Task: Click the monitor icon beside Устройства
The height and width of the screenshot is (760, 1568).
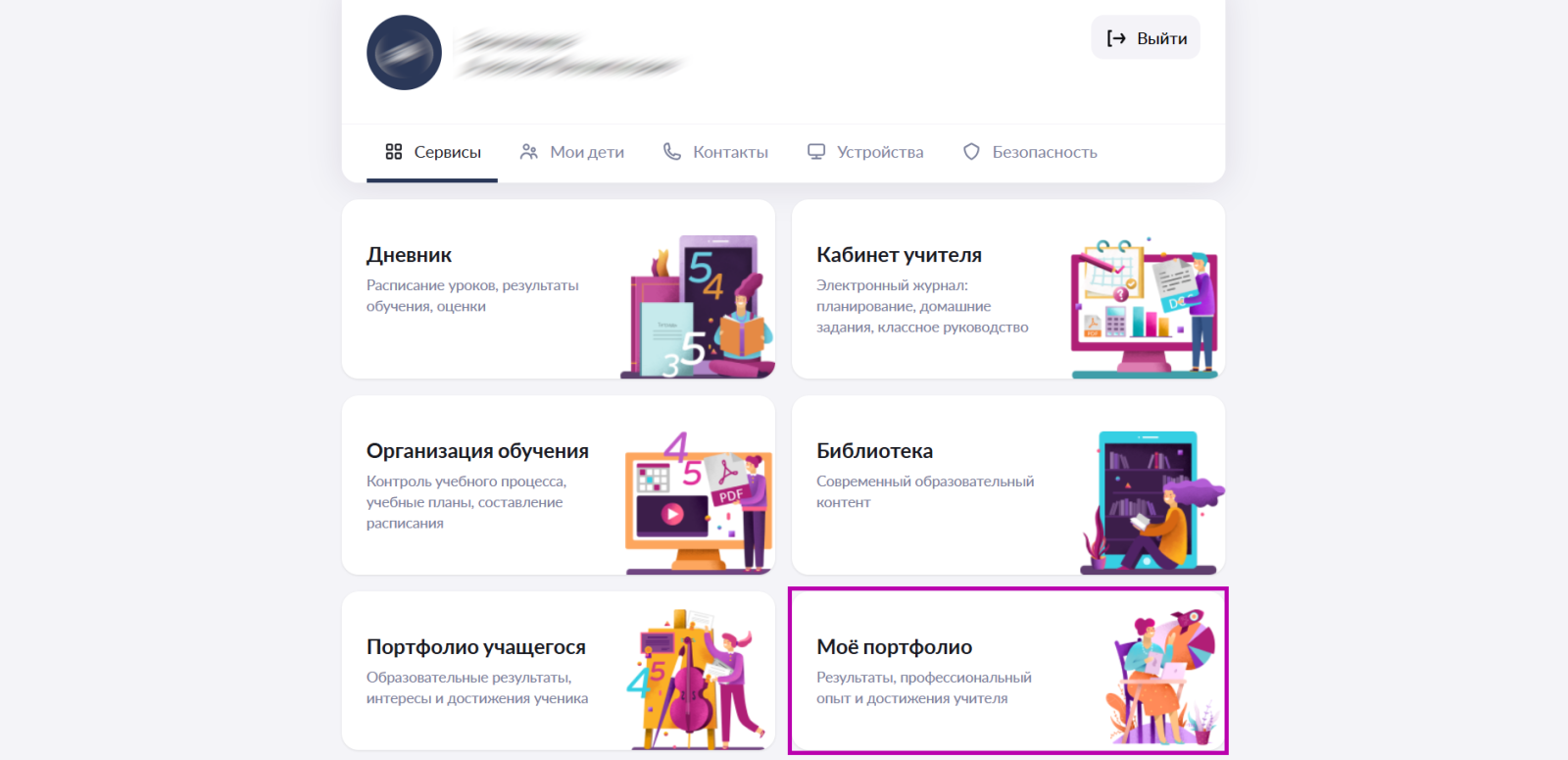Action: tap(816, 151)
